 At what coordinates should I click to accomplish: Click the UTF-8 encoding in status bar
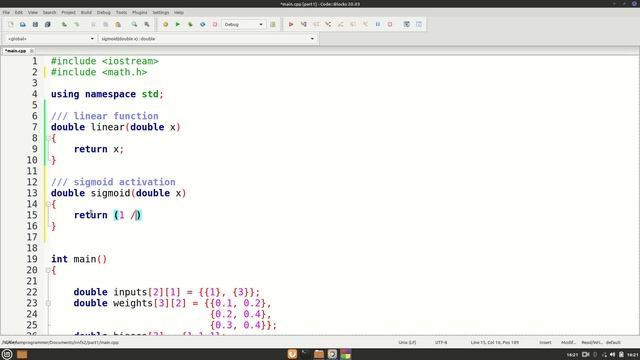click(x=441, y=342)
